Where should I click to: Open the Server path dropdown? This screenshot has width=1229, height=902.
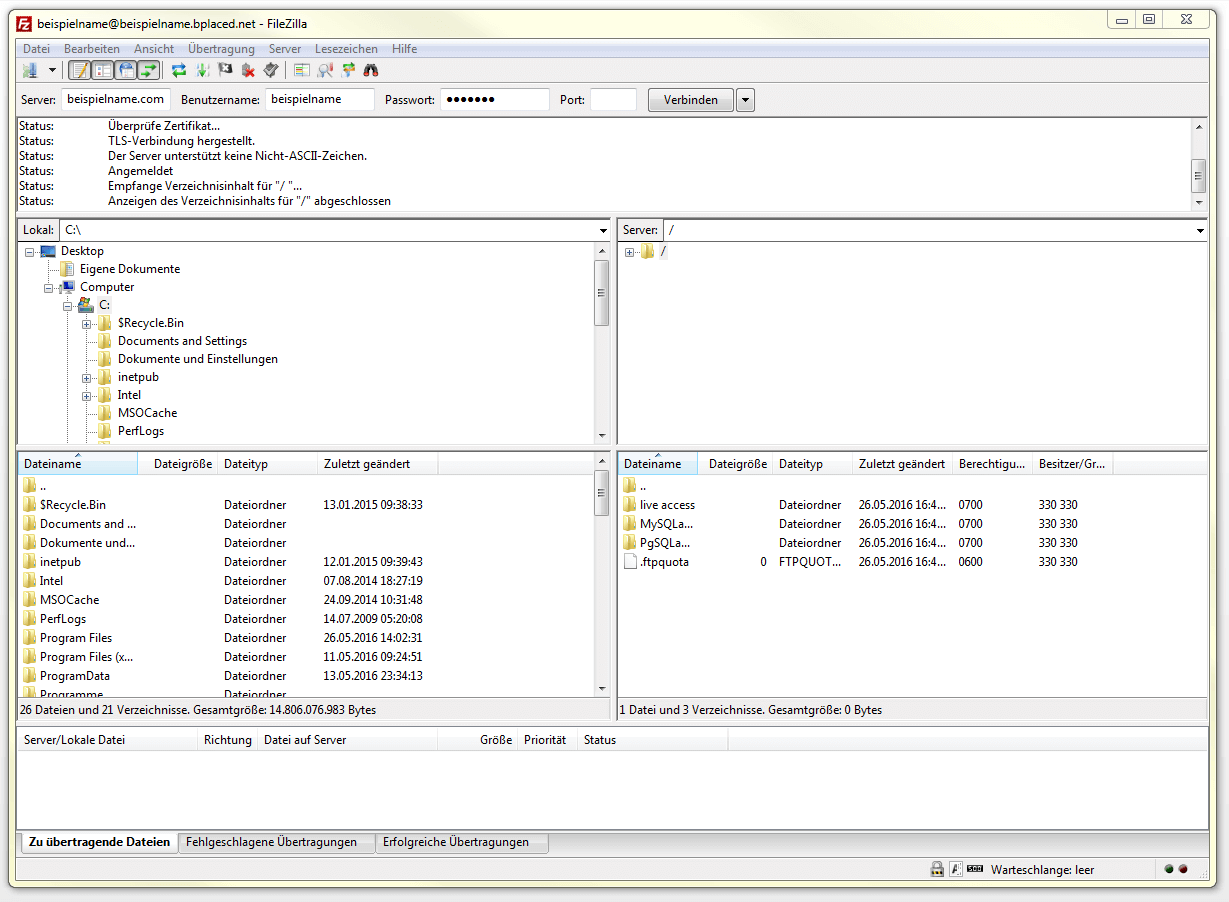[1200, 230]
